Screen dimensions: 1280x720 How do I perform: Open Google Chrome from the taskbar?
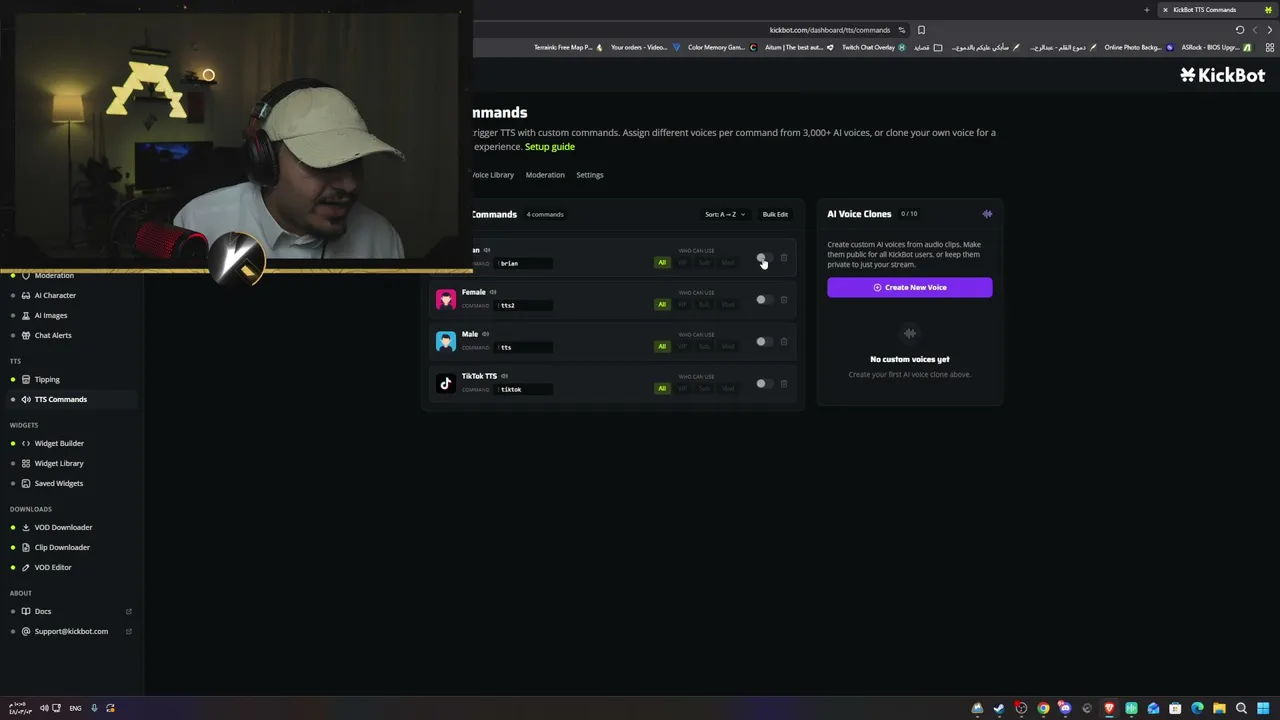pos(1043,708)
